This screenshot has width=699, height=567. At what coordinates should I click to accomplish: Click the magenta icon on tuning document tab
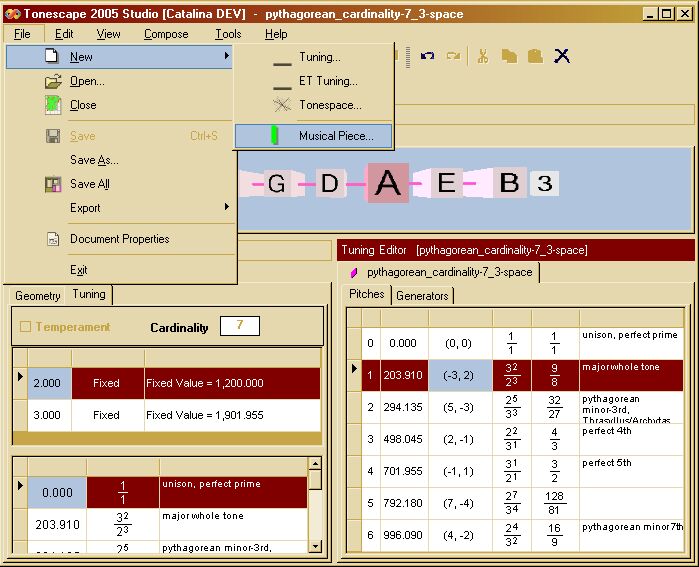point(354,272)
